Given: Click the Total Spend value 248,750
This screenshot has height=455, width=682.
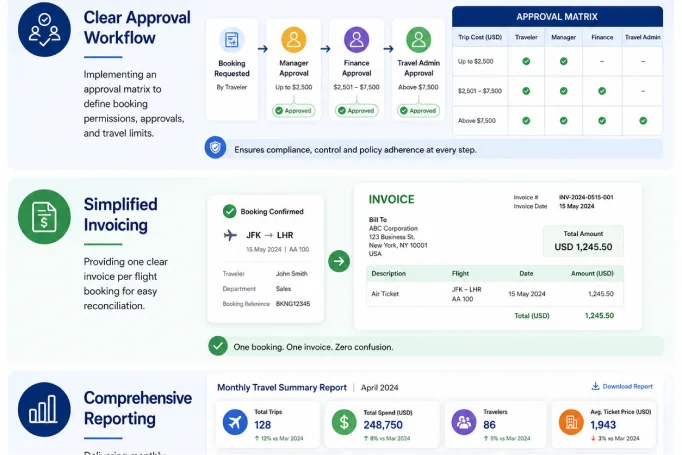Looking at the screenshot, I should point(383,425).
